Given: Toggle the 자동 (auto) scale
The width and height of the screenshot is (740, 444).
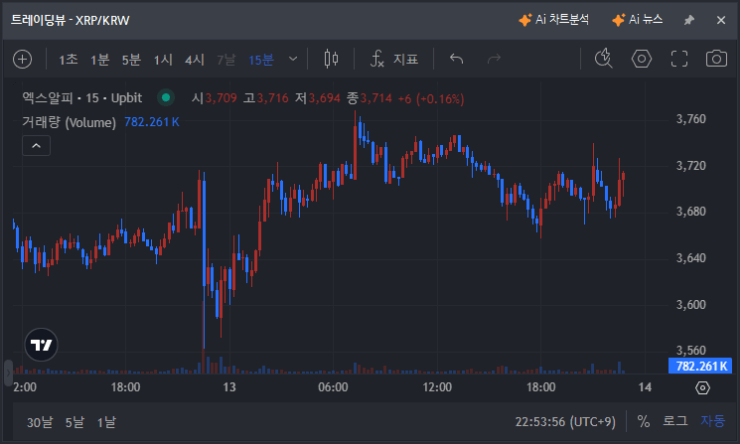Looking at the screenshot, I should coord(713,421).
